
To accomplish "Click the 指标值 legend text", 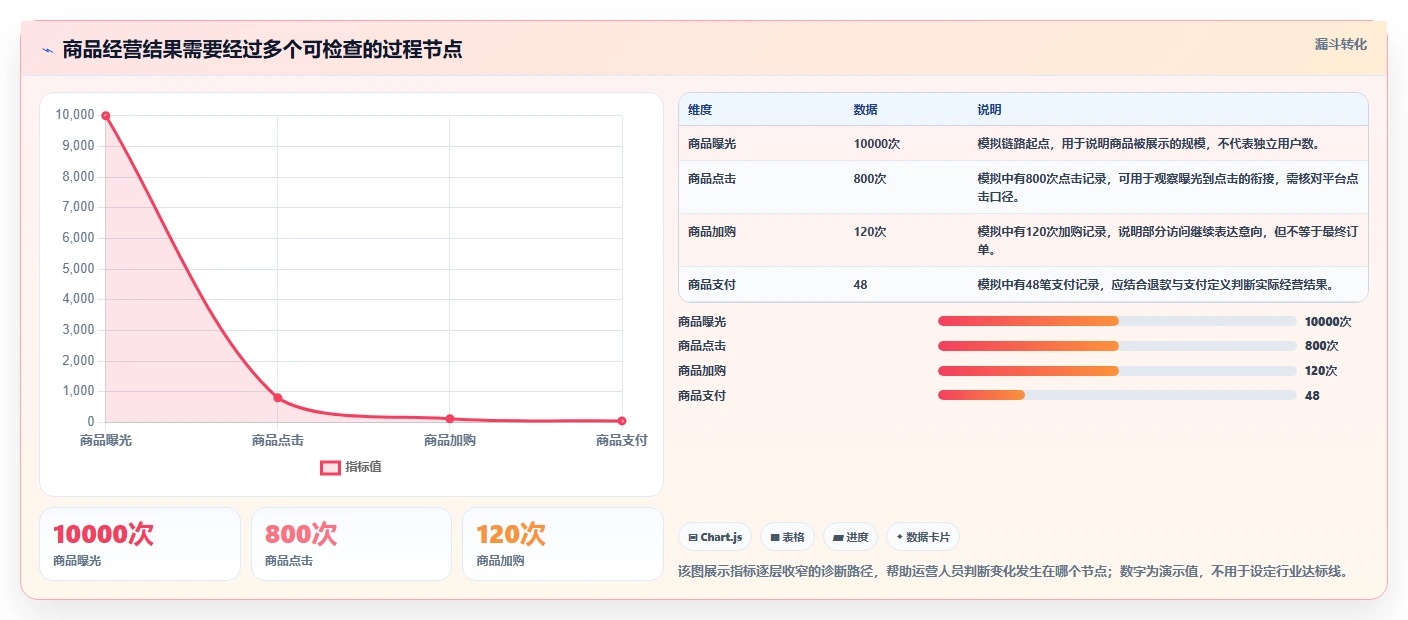I will click(x=363, y=467).
